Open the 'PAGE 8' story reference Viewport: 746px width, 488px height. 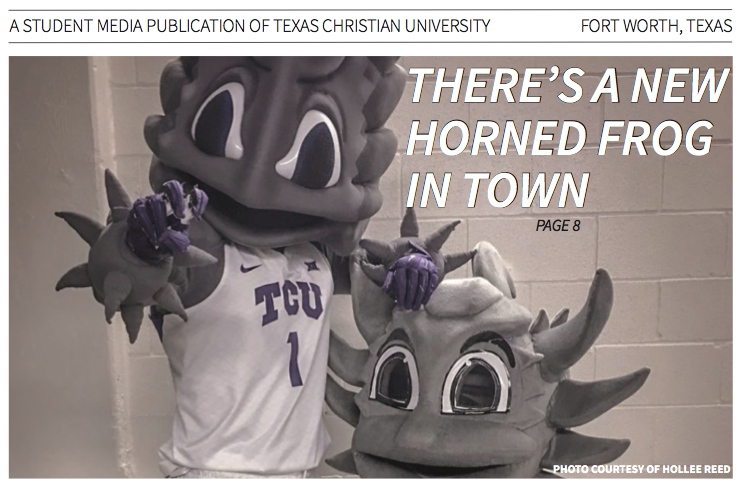pos(558,225)
